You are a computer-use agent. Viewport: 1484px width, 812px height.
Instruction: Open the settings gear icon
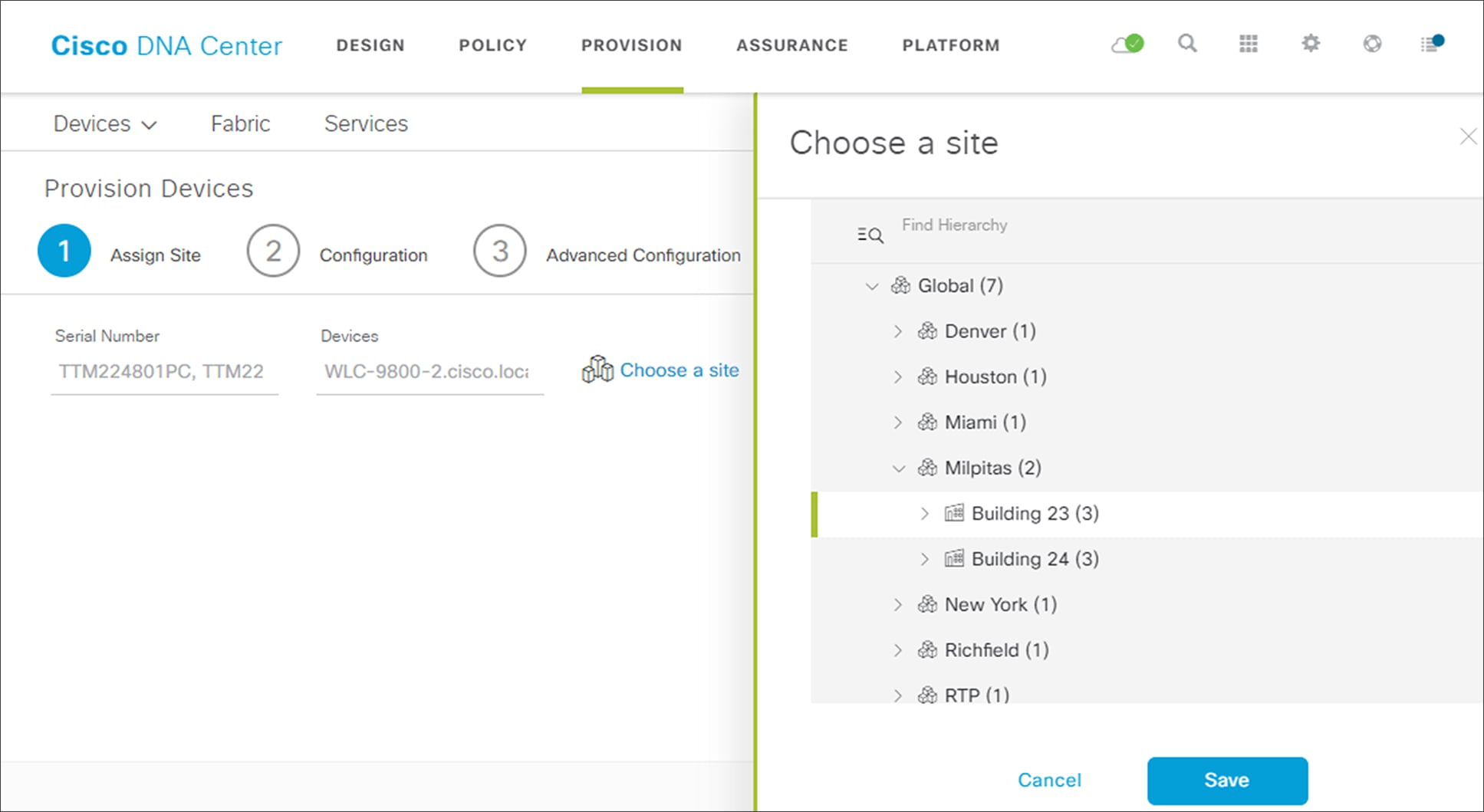(1311, 44)
